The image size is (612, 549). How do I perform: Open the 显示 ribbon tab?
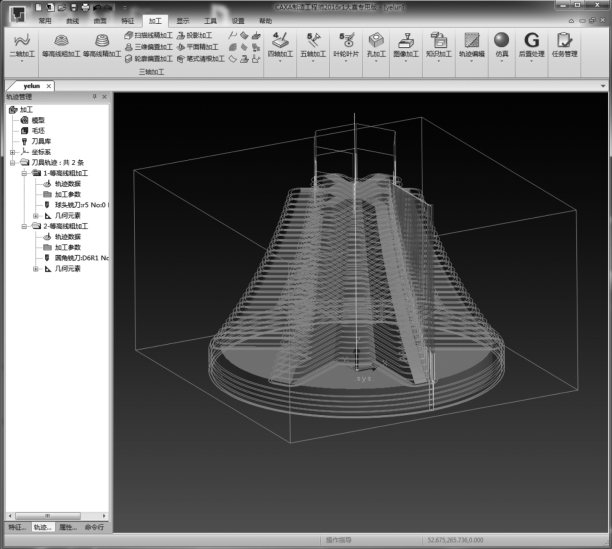[182, 20]
